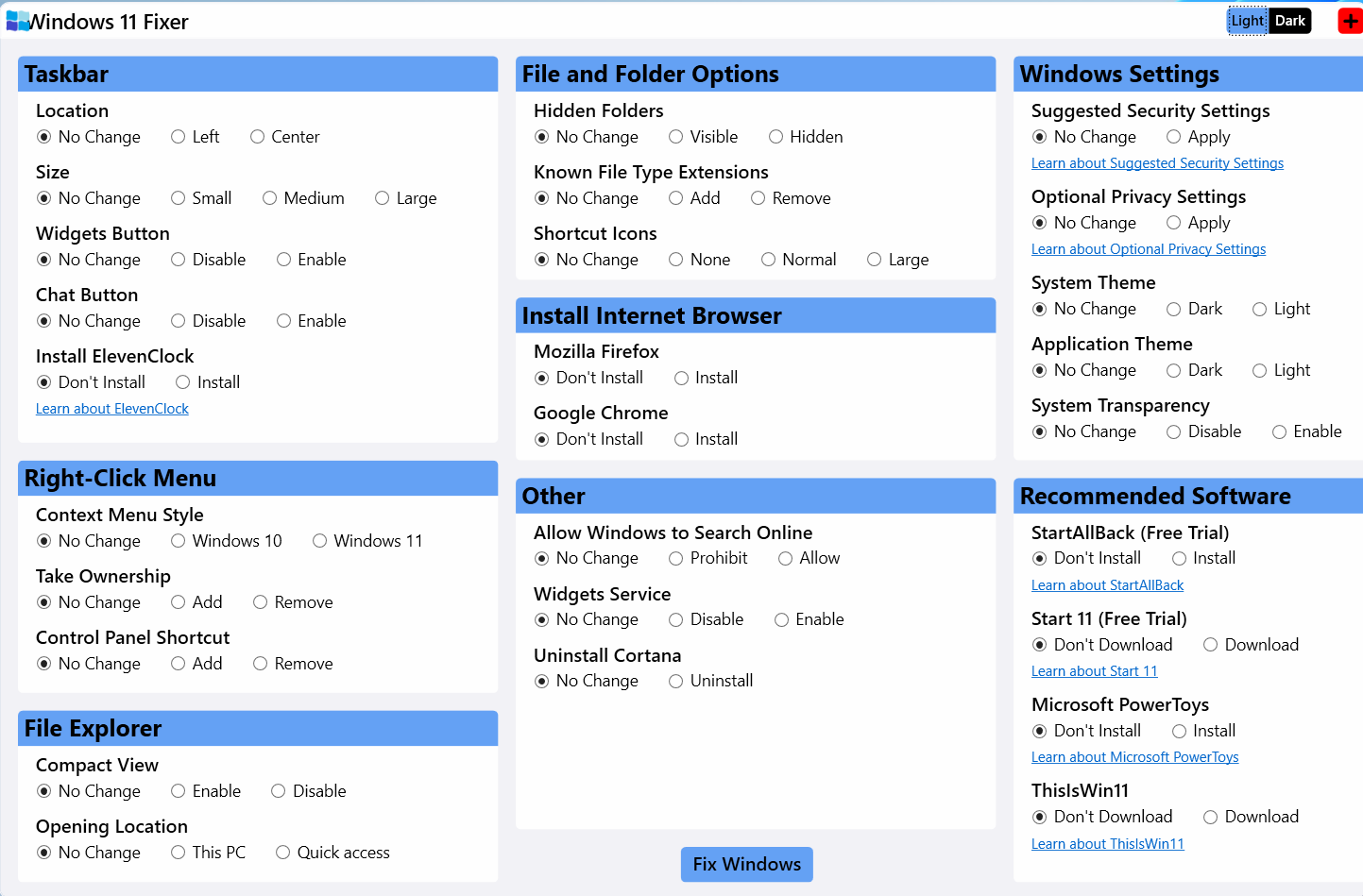The width and height of the screenshot is (1363, 896).
Task: Click the red plus icon
Action: tap(1351, 21)
